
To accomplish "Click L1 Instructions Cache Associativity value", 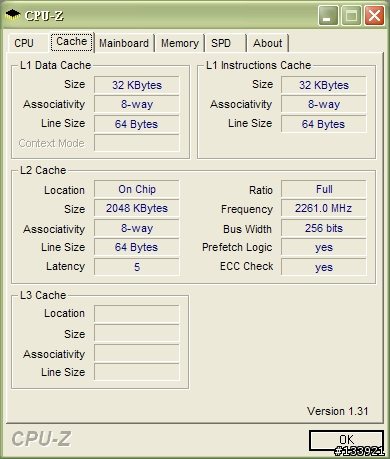I will click(x=324, y=104).
